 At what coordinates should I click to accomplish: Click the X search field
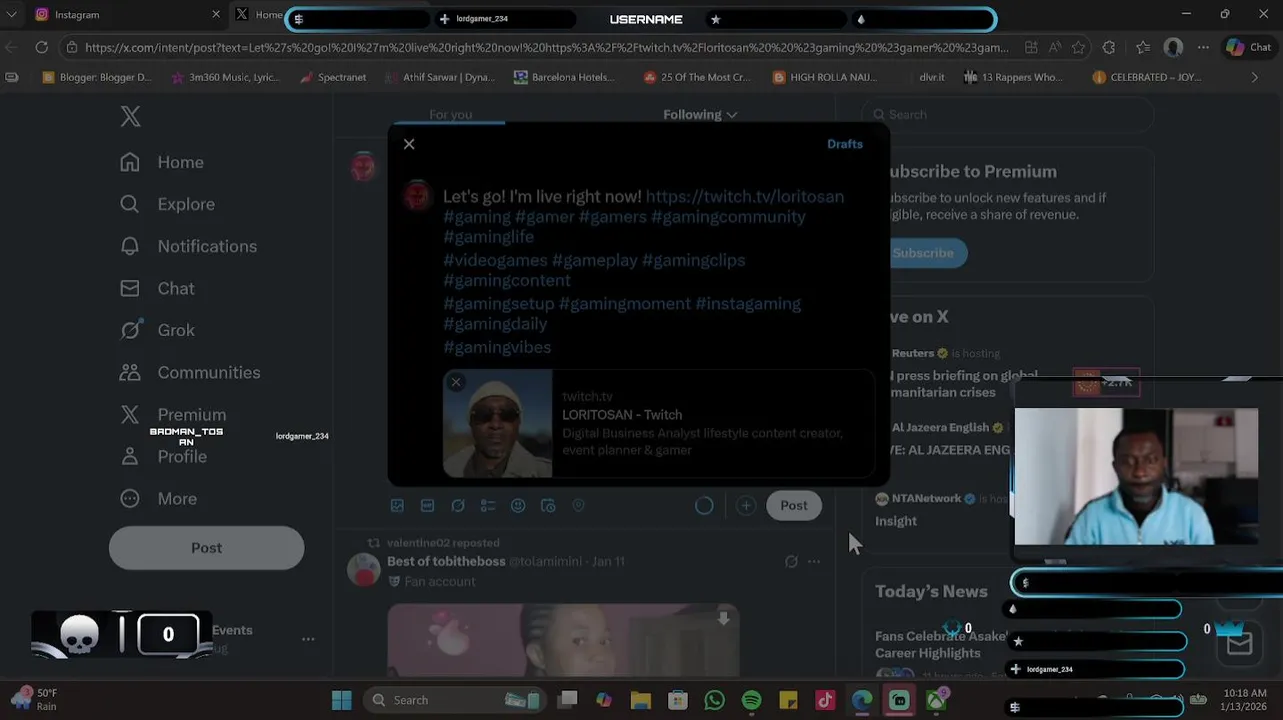click(1008, 114)
